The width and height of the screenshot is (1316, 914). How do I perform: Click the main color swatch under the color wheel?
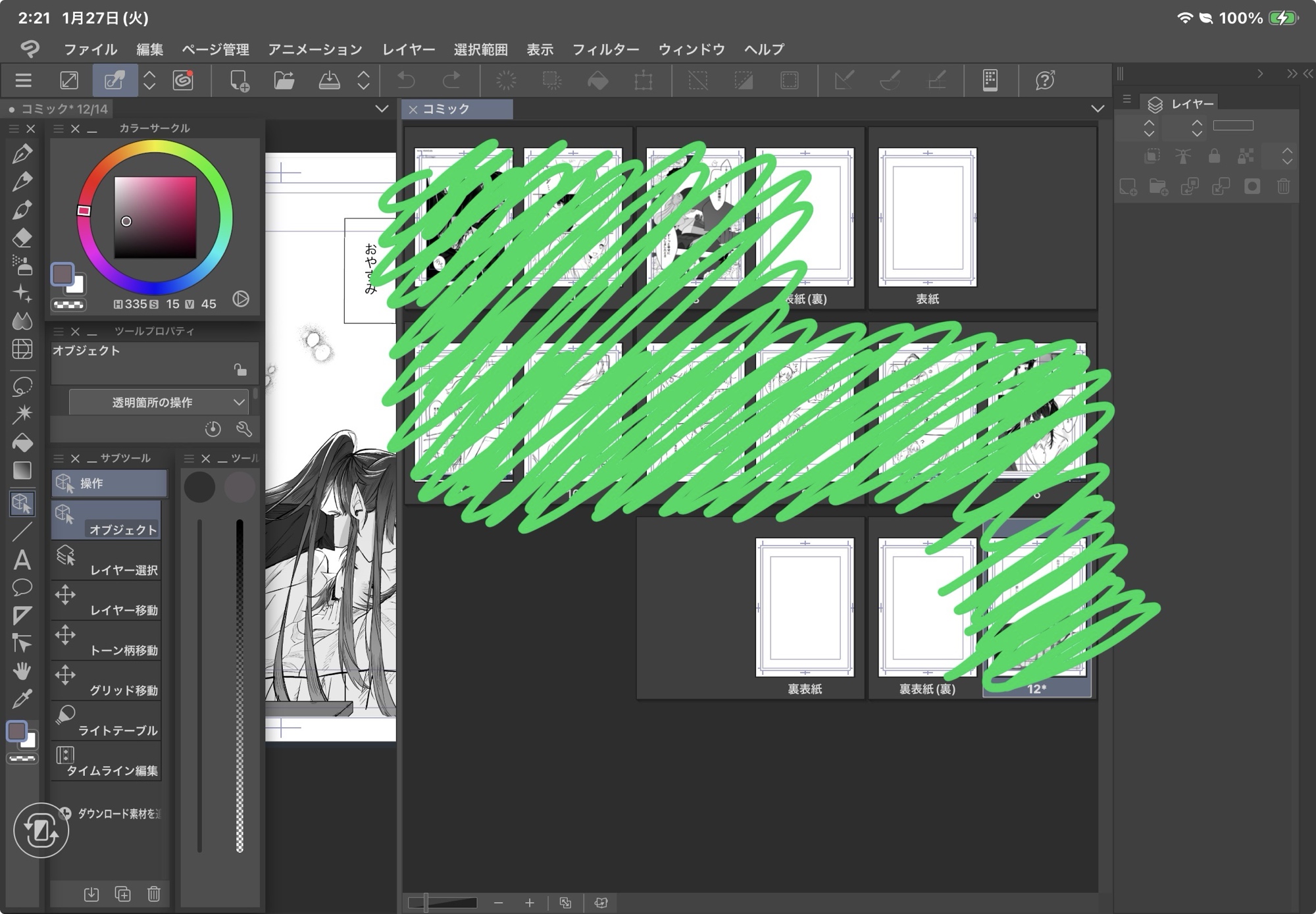coord(63,274)
